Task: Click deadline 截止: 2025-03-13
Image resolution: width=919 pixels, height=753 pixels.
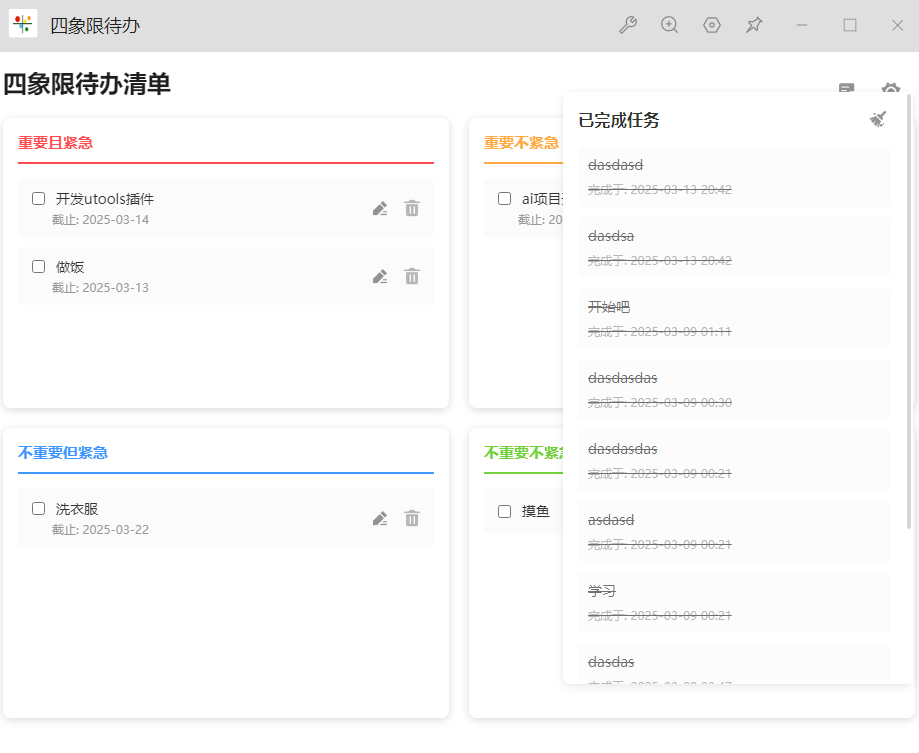Action: 100,288
